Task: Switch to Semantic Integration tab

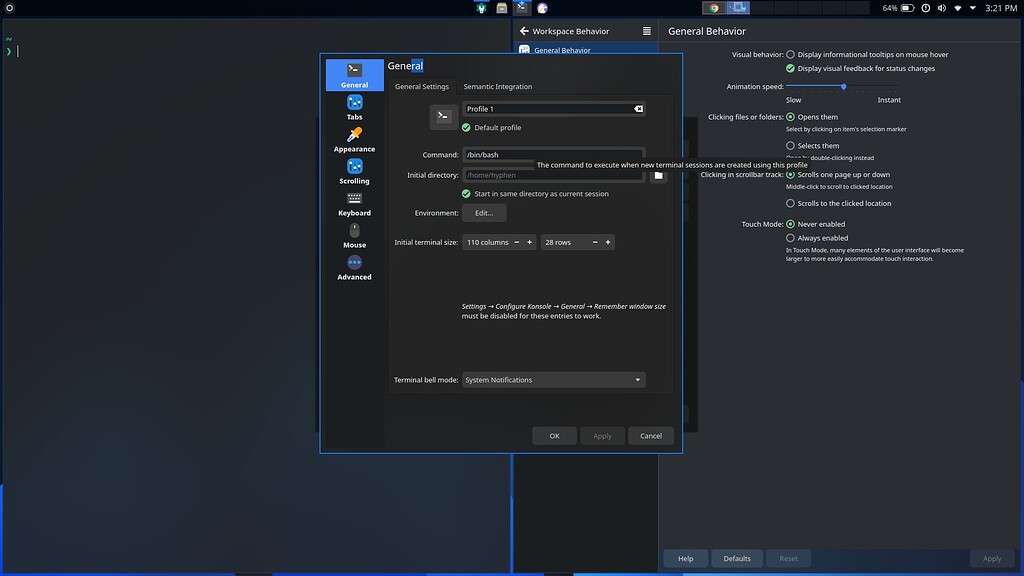Action: [498, 86]
